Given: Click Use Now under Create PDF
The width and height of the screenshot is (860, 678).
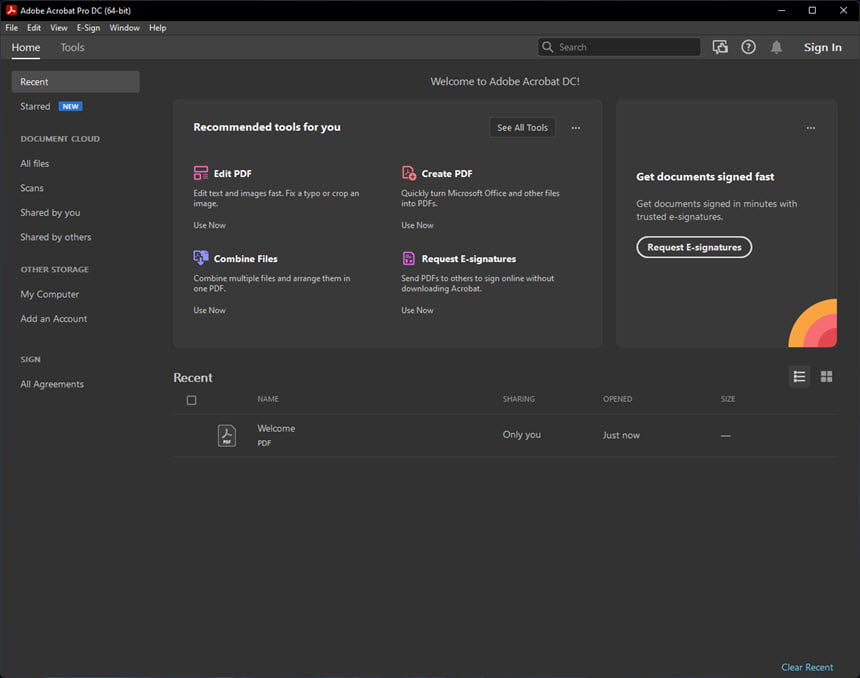Looking at the screenshot, I should (x=417, y=225).
